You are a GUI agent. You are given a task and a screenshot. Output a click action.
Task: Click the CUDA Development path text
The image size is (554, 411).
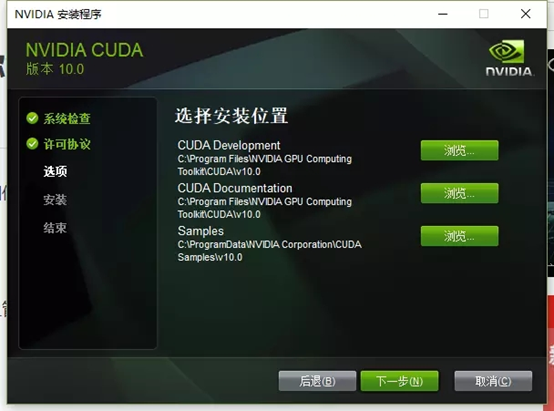[x=265, y=165]
